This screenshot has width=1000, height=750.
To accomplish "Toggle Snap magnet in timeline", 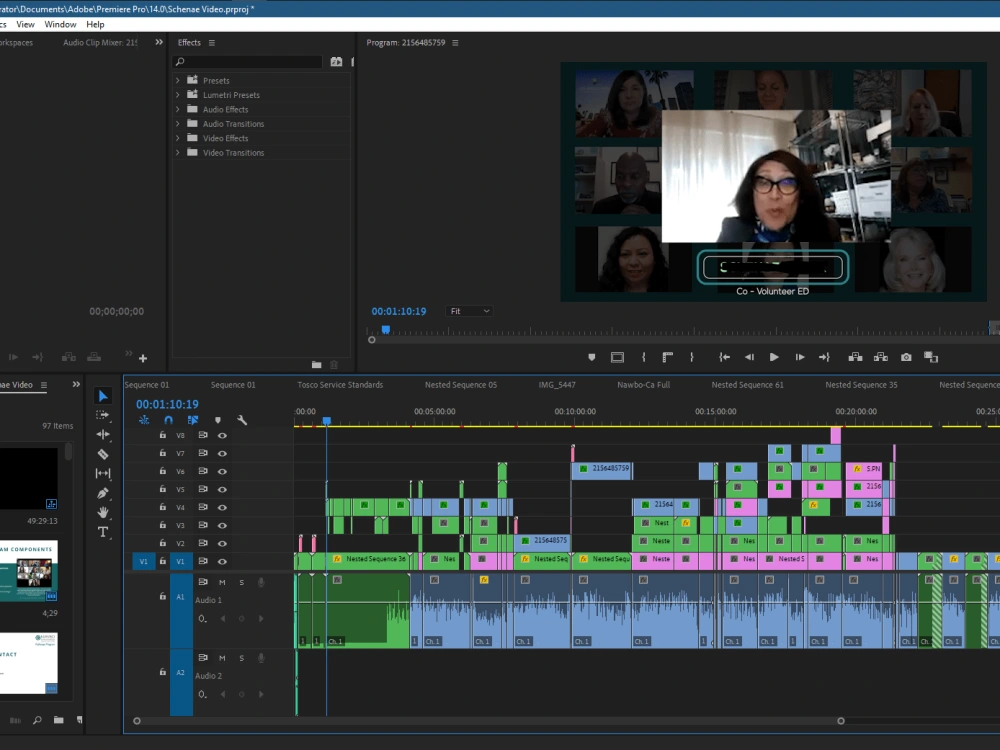I will click(x=168, y=420).
